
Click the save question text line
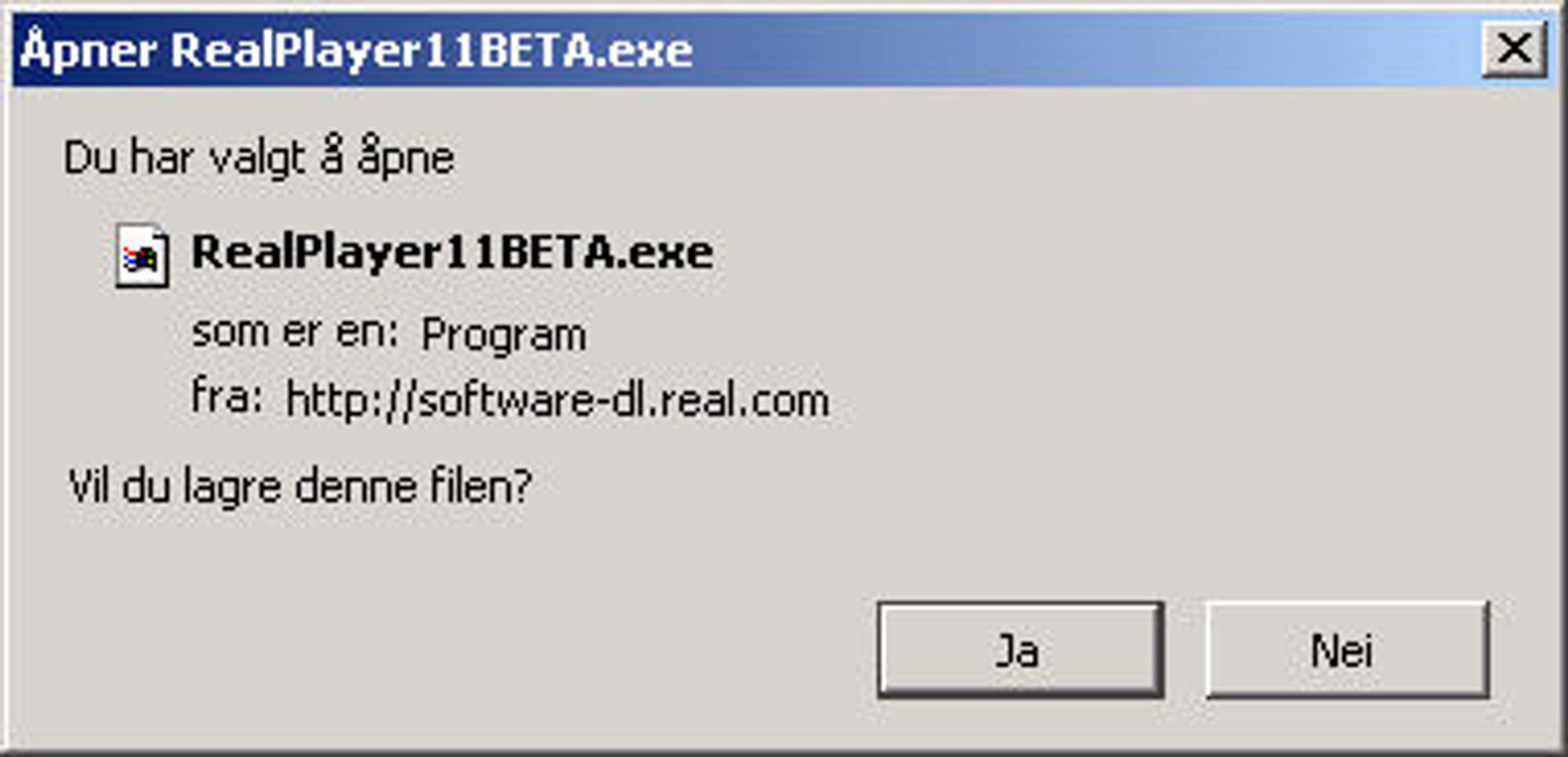tap(300, 486)
